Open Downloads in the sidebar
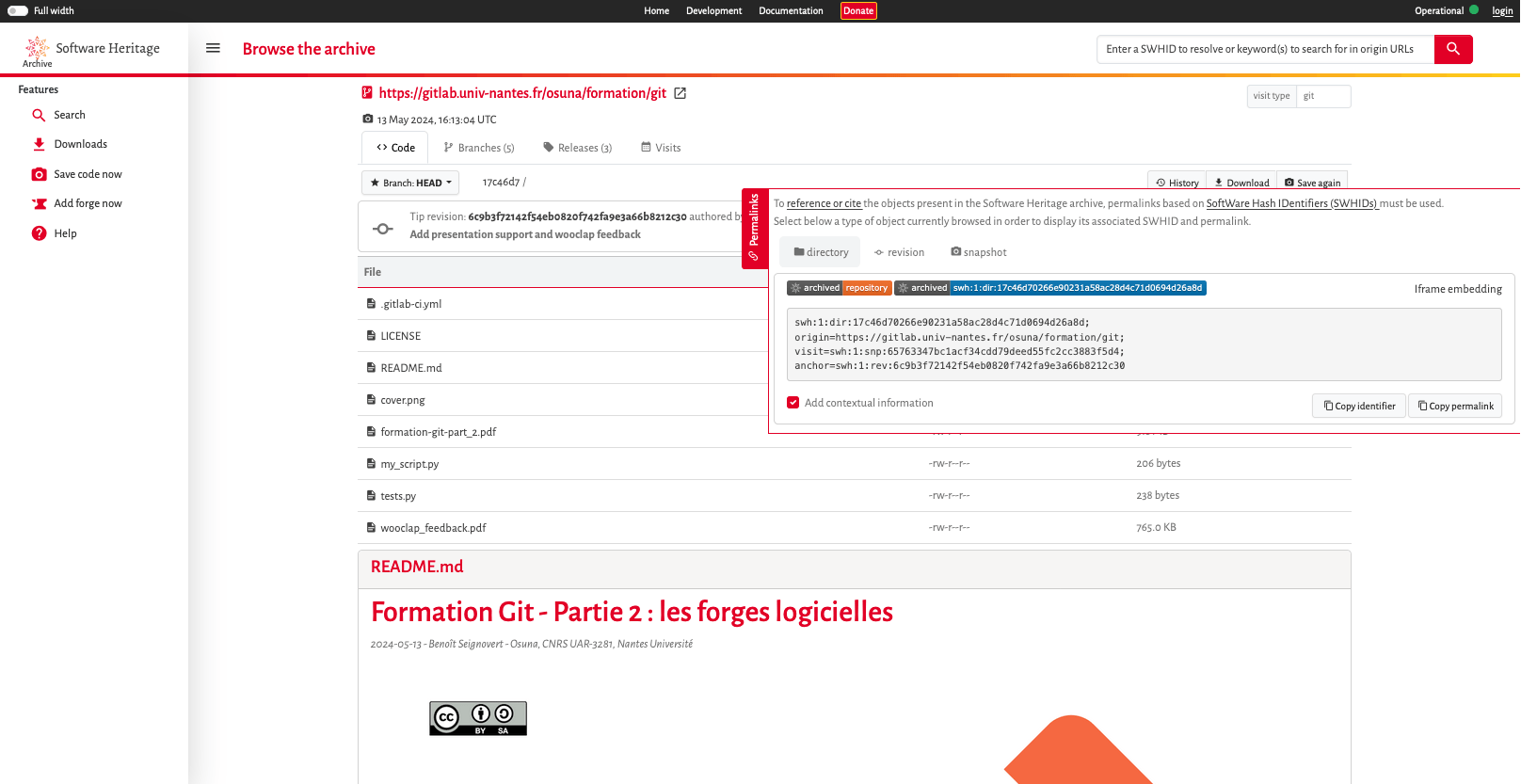The height and width of the screenshot is (784, 1521). click(80, 144)
